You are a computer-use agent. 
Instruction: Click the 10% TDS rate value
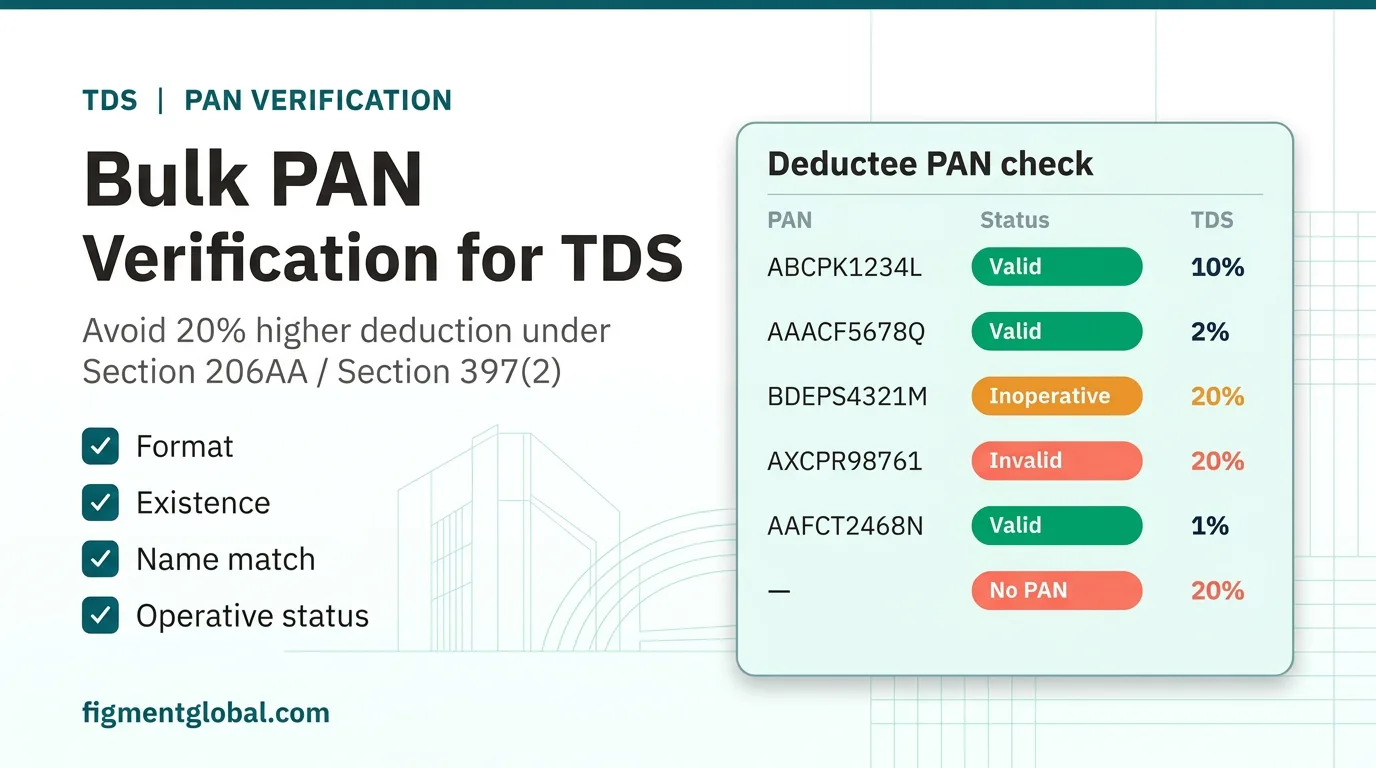[1217, 267]
